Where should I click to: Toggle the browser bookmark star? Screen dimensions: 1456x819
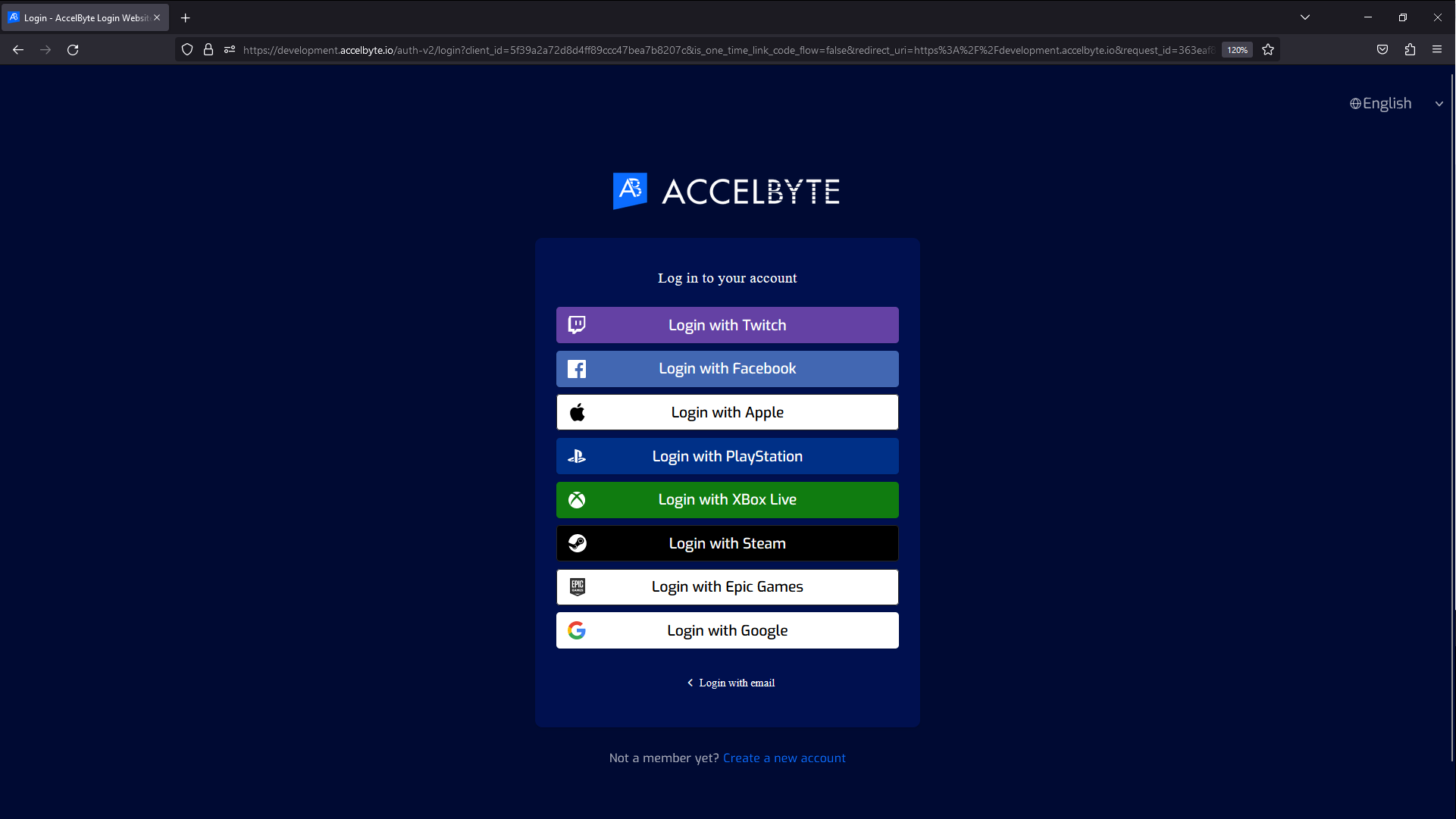[x=1268, y=49]
